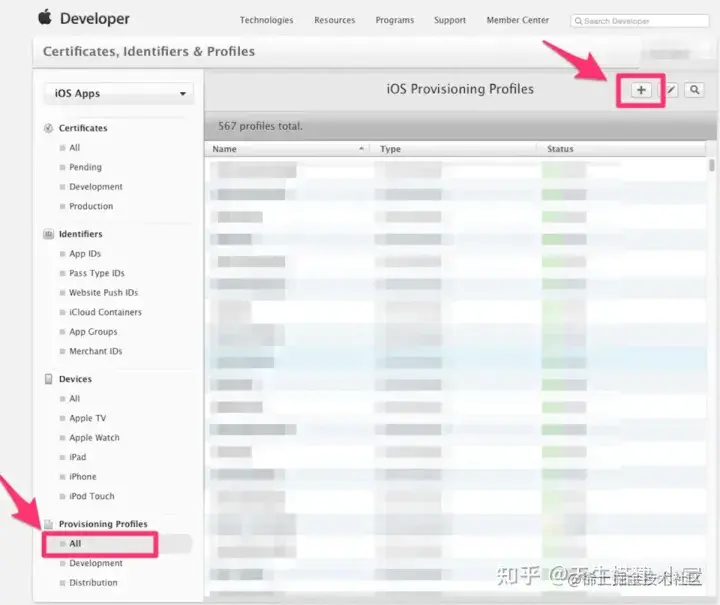The width and height of the screenshot is (720, 605).
Task: Click the Provisioning Profiles section icon
Action: pos(48,524)
